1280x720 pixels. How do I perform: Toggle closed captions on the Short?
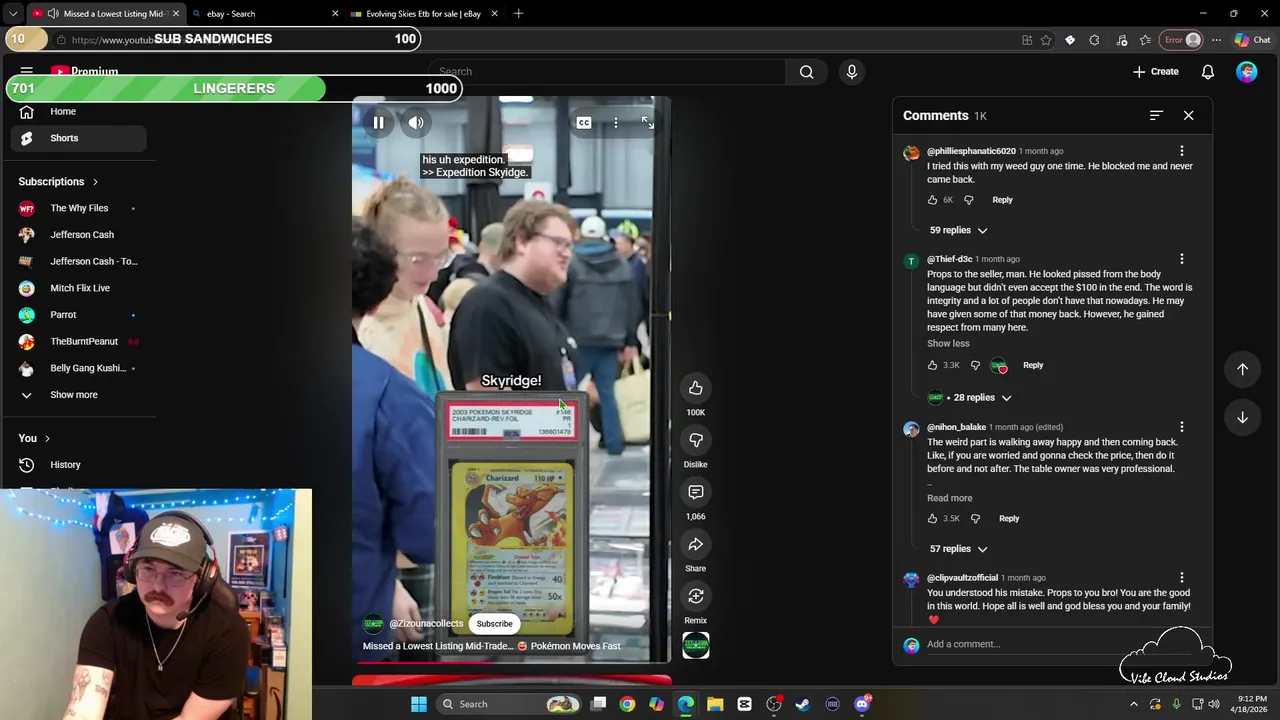point(584,123)
